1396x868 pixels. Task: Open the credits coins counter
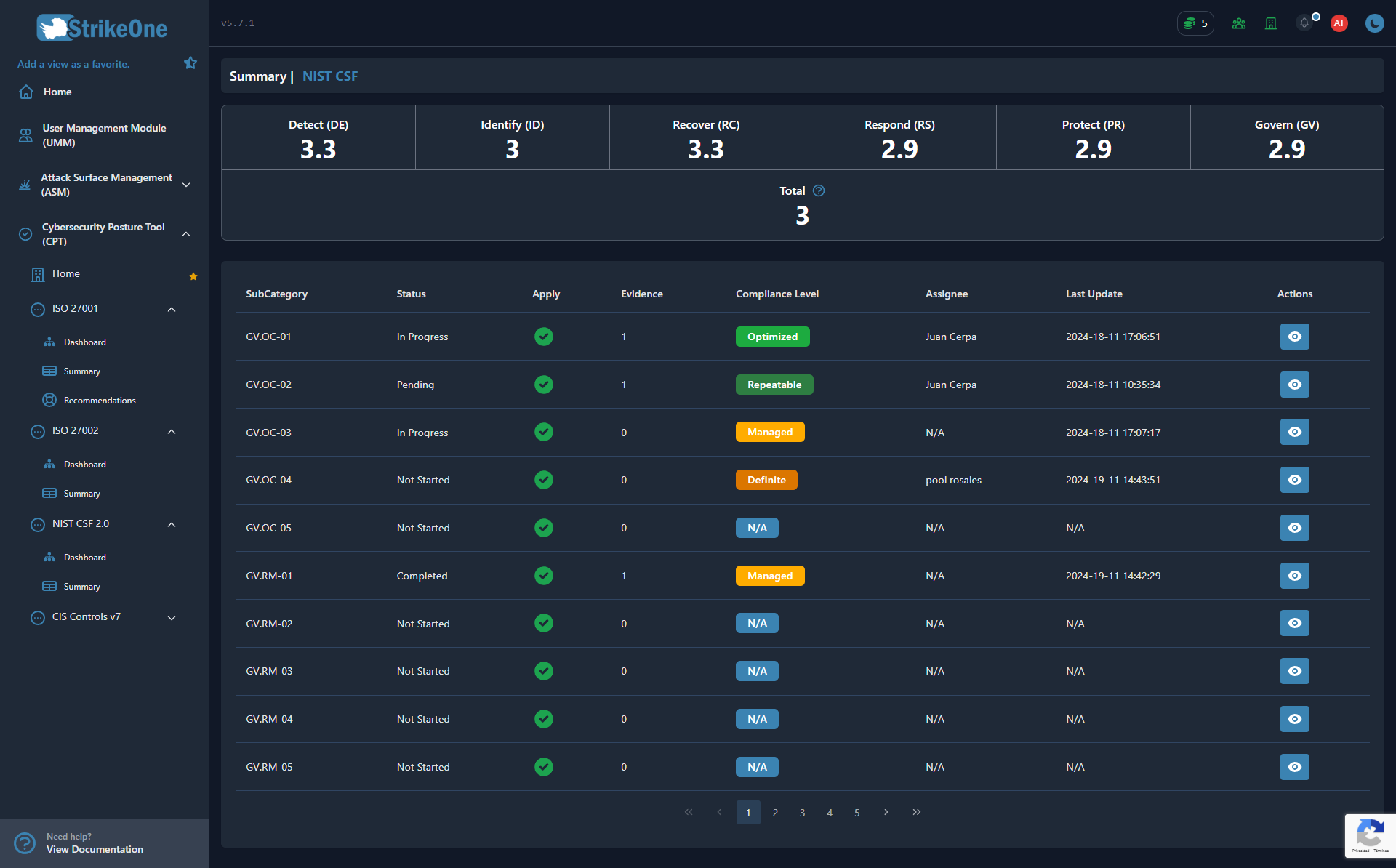pyautogui.click(x=1195, y=23)
